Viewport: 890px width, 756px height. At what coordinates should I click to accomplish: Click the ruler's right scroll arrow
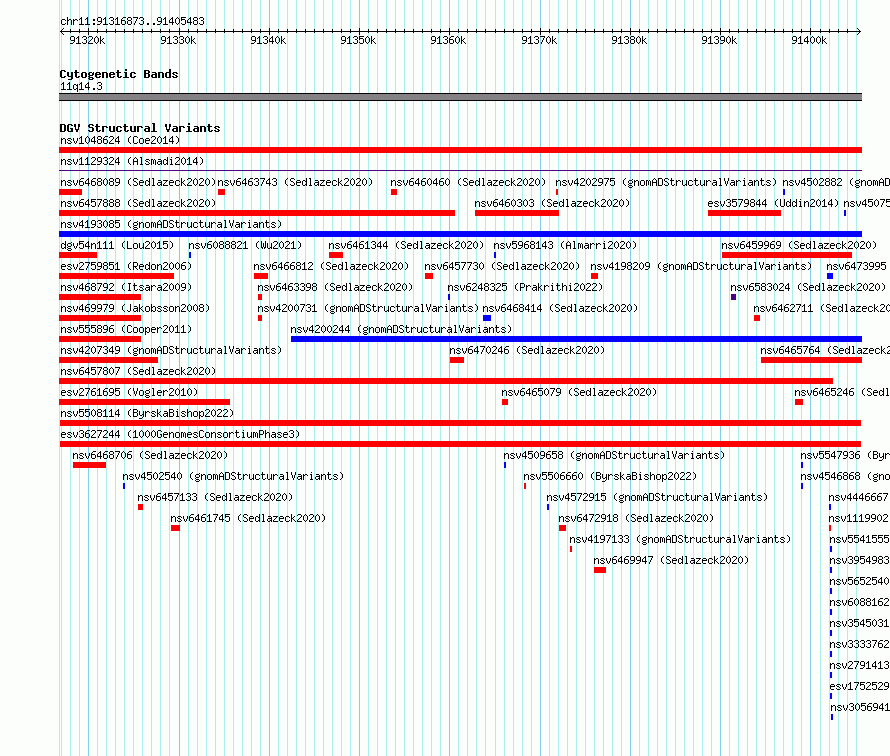pos(859,32)
